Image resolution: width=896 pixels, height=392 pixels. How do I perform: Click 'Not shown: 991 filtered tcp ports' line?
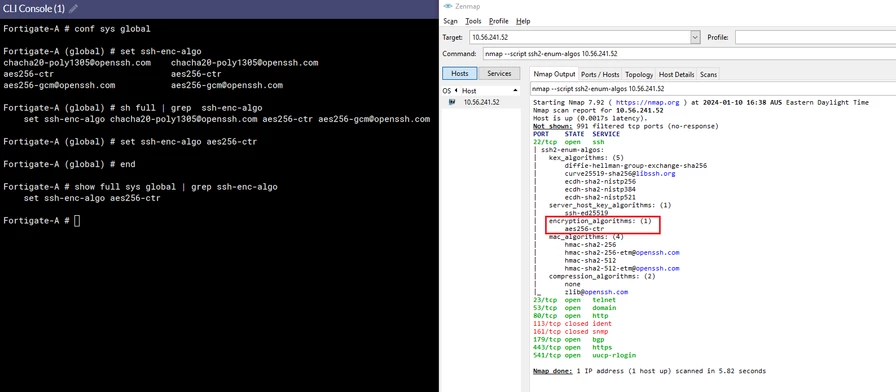tap(625, 126)
